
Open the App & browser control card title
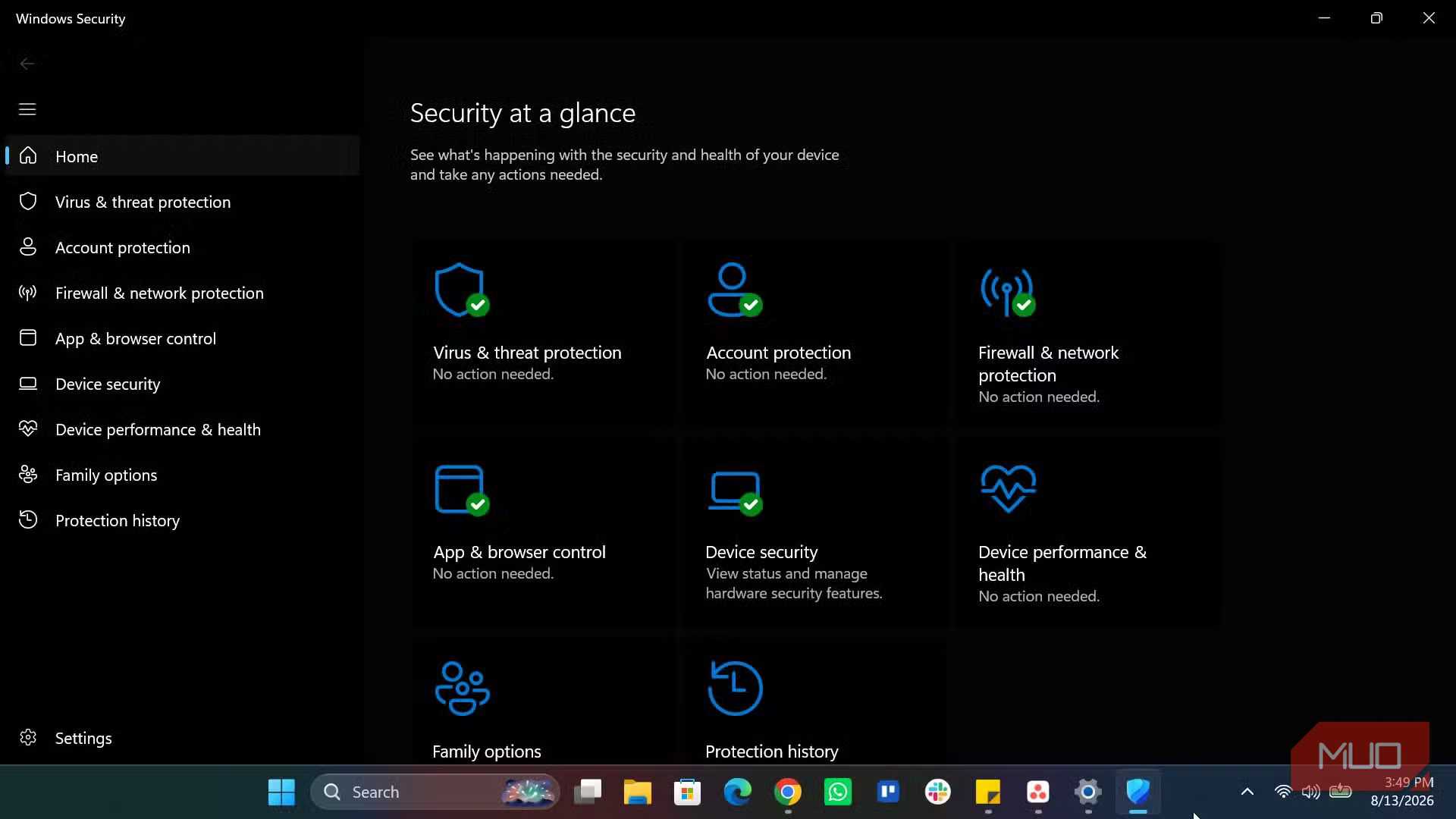pyautogui.click(x=519, y=552)
